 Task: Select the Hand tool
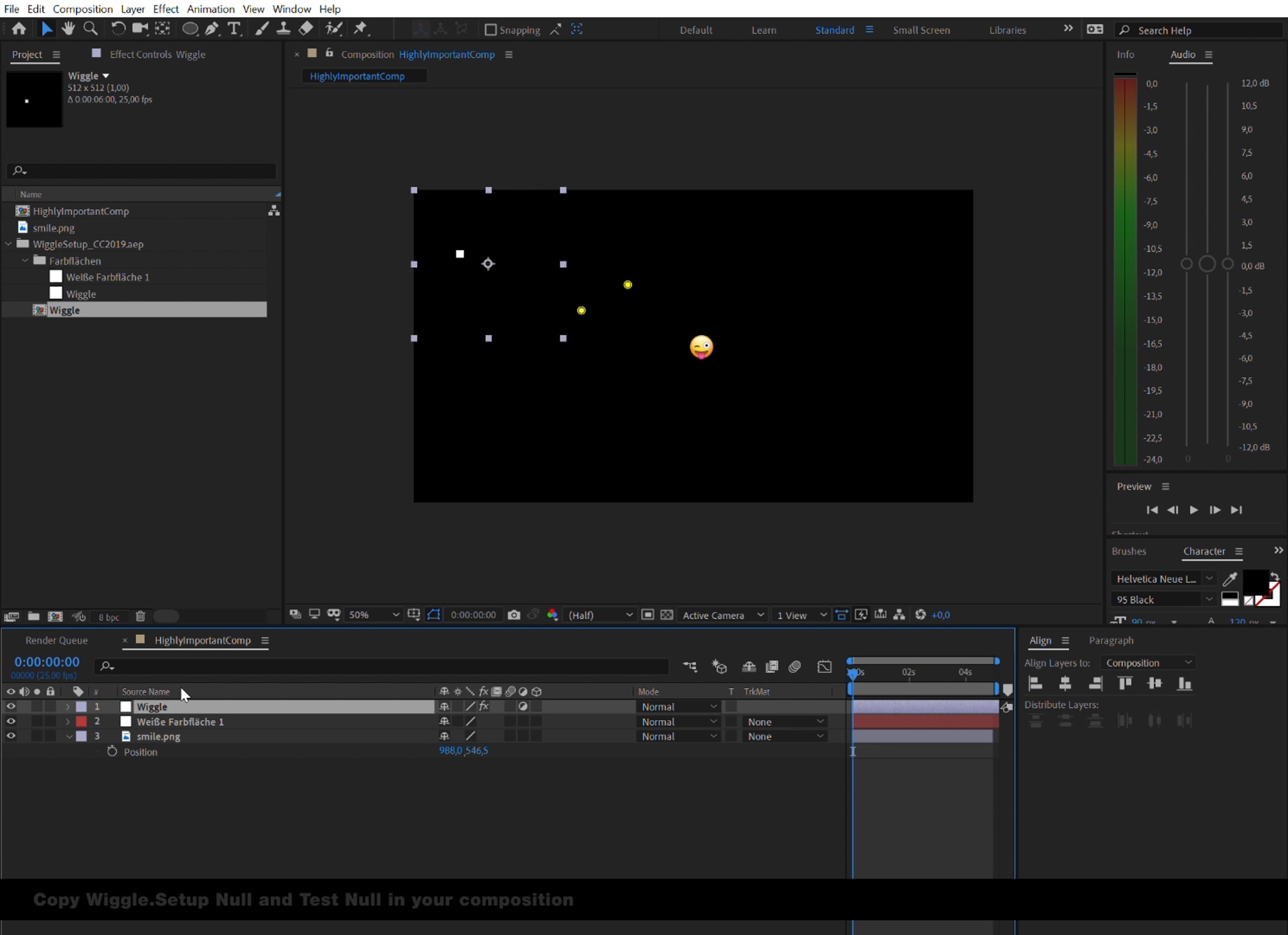pos(68,28)
